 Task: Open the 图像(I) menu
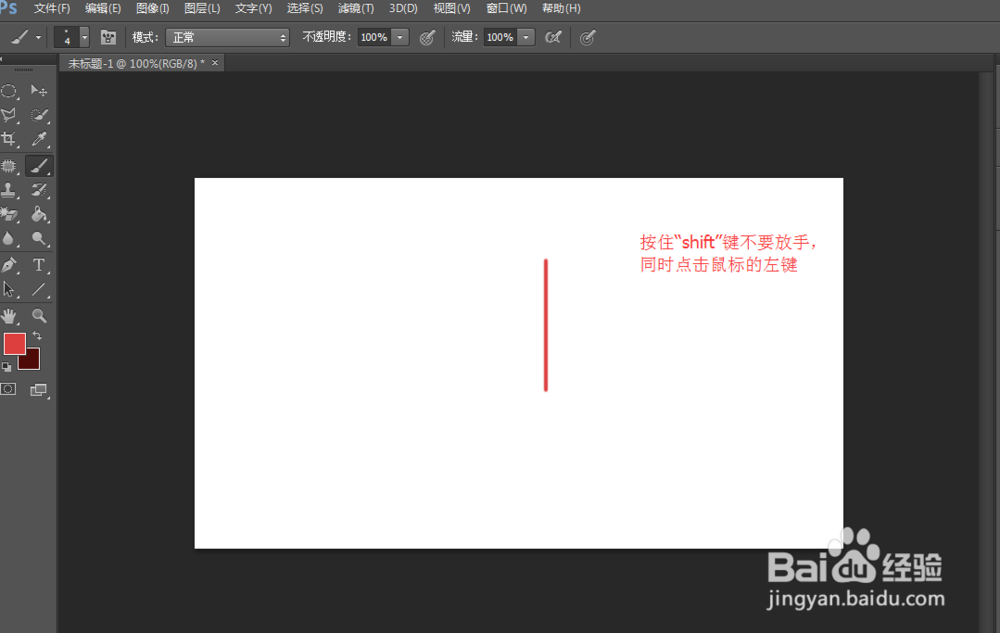click(152, 8)
